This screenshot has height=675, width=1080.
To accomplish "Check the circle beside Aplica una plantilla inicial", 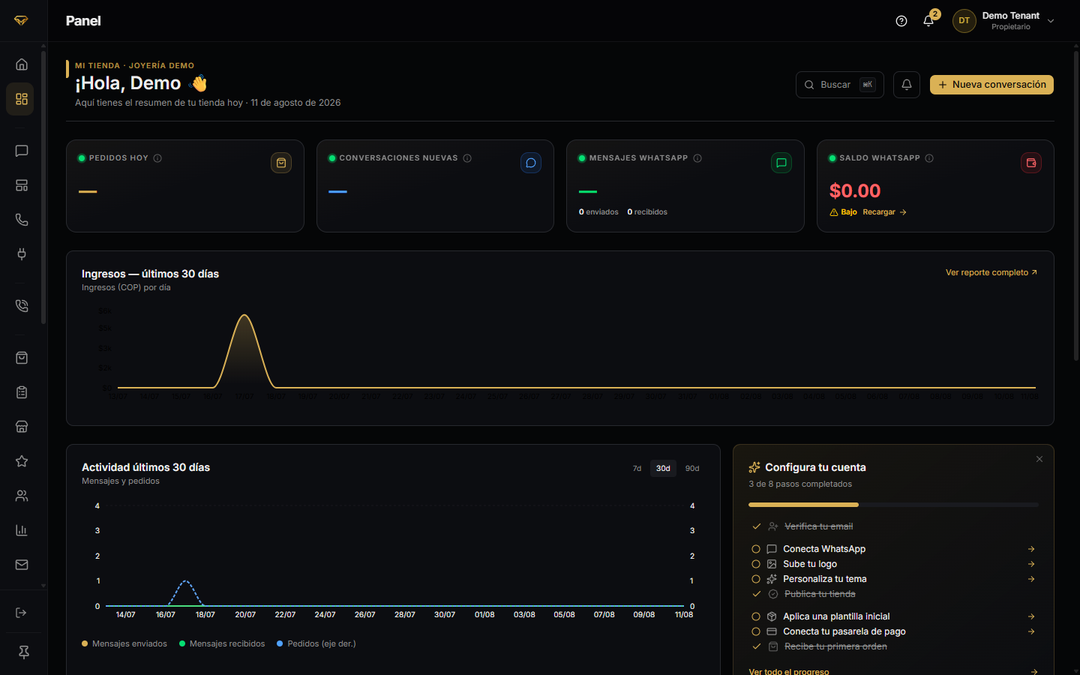I will (x=756, y=616).
